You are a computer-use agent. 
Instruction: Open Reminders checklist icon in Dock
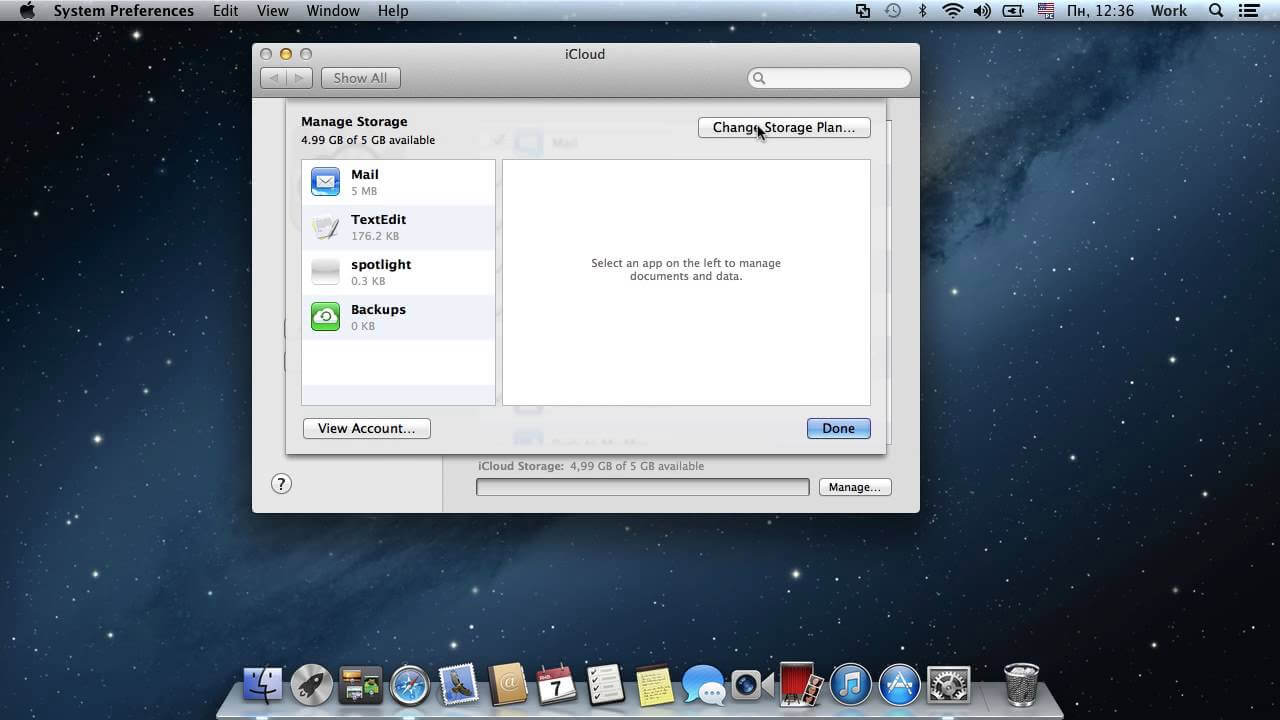point(606,686)
